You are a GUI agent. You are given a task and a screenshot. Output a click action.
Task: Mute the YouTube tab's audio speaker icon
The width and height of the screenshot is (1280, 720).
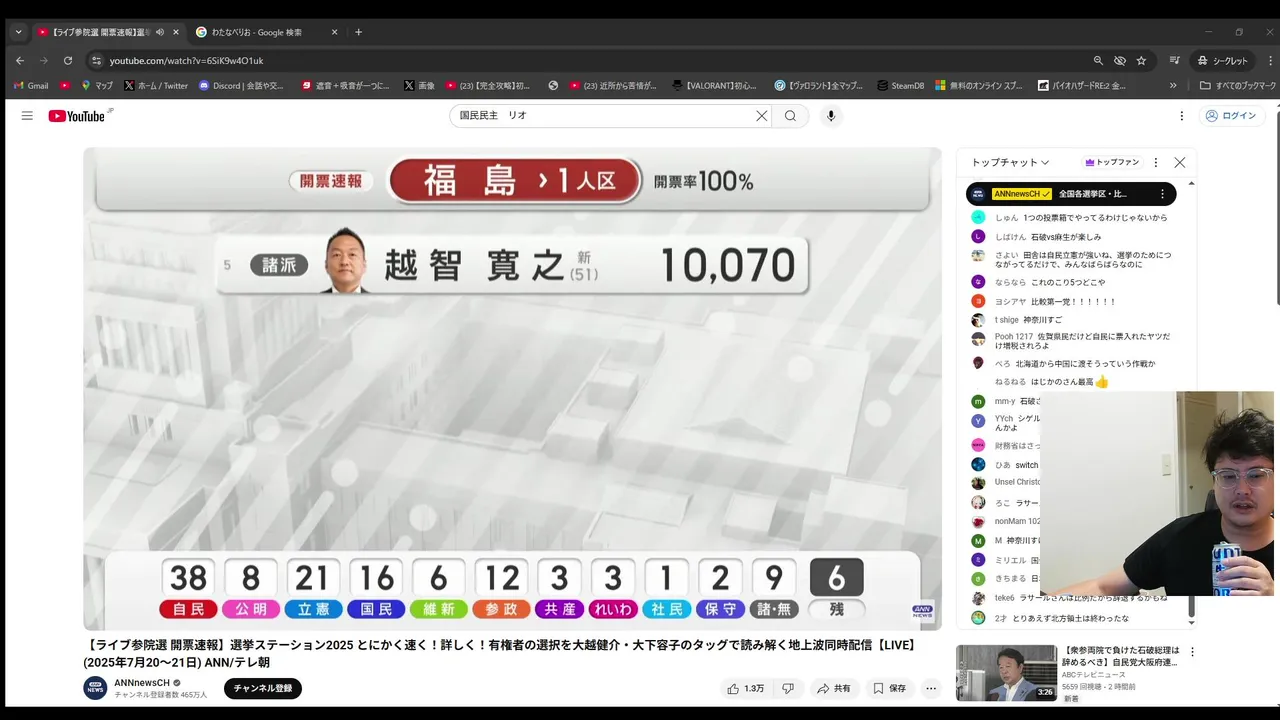(x=160, y=32)
